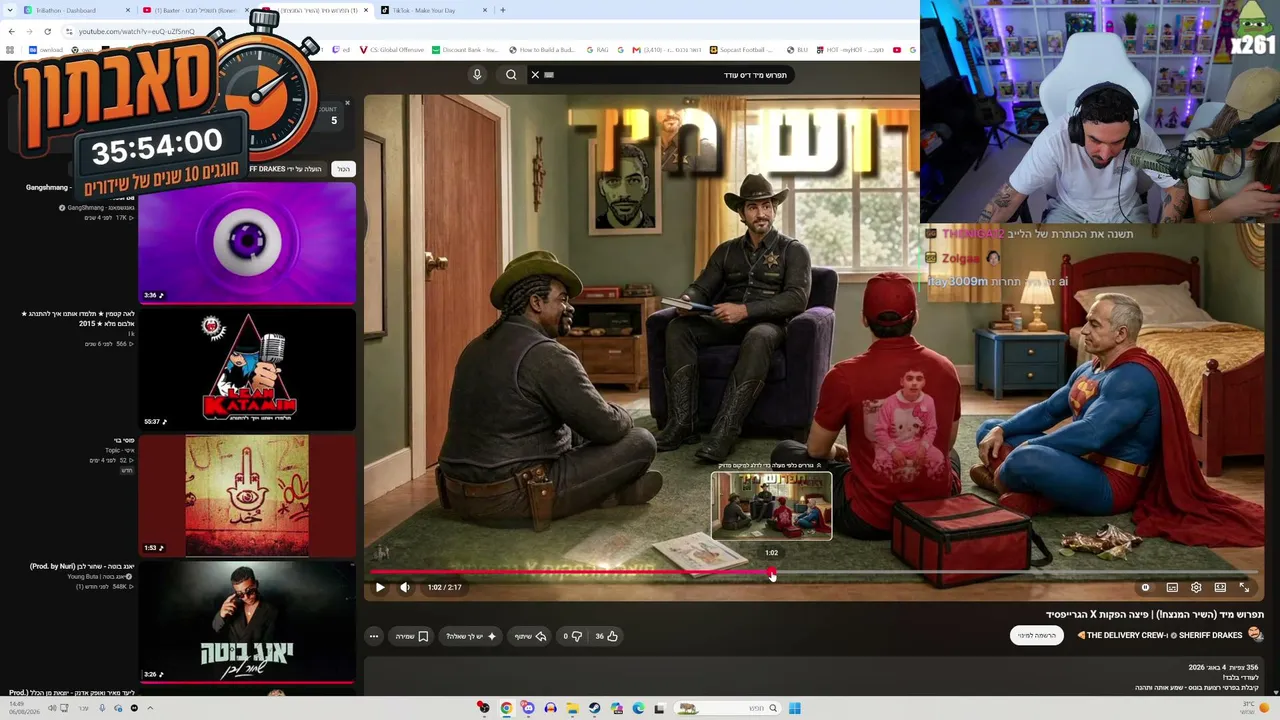Open the purple eye video thumbnail

click(247, 243)
